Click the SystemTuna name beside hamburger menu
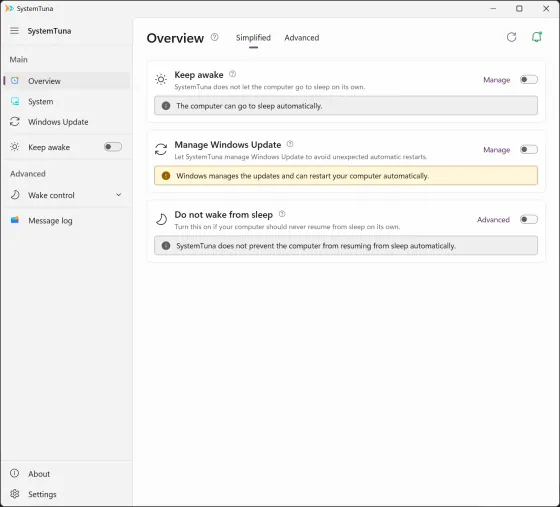 click(x=49, y=31)
